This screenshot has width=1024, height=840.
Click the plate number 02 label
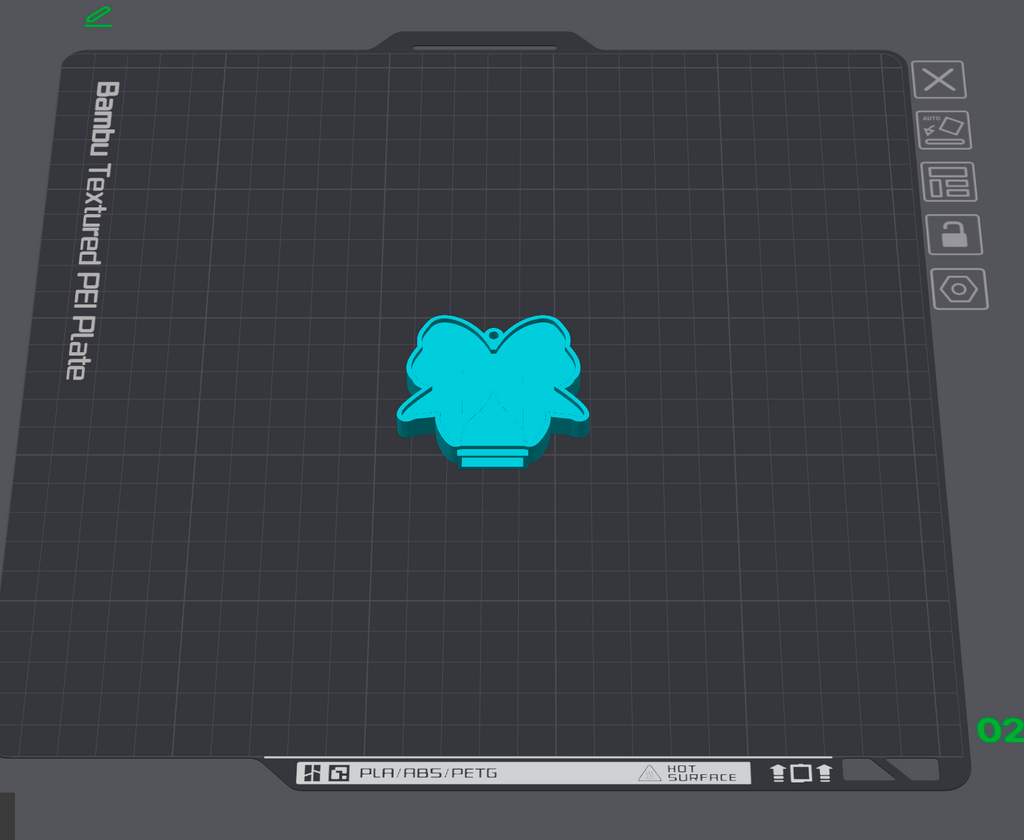1000,730
